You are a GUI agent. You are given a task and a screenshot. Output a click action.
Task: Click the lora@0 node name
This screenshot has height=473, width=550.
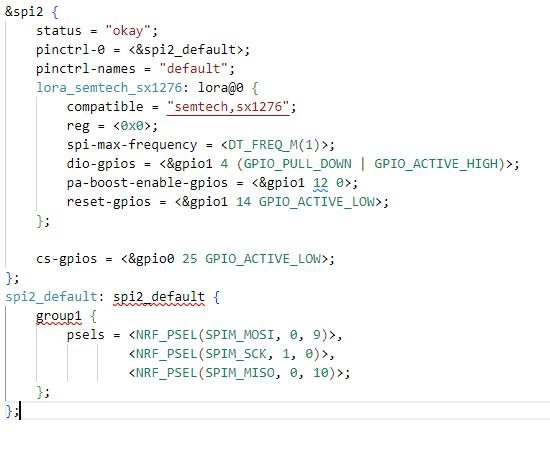[x=220, y=87]
